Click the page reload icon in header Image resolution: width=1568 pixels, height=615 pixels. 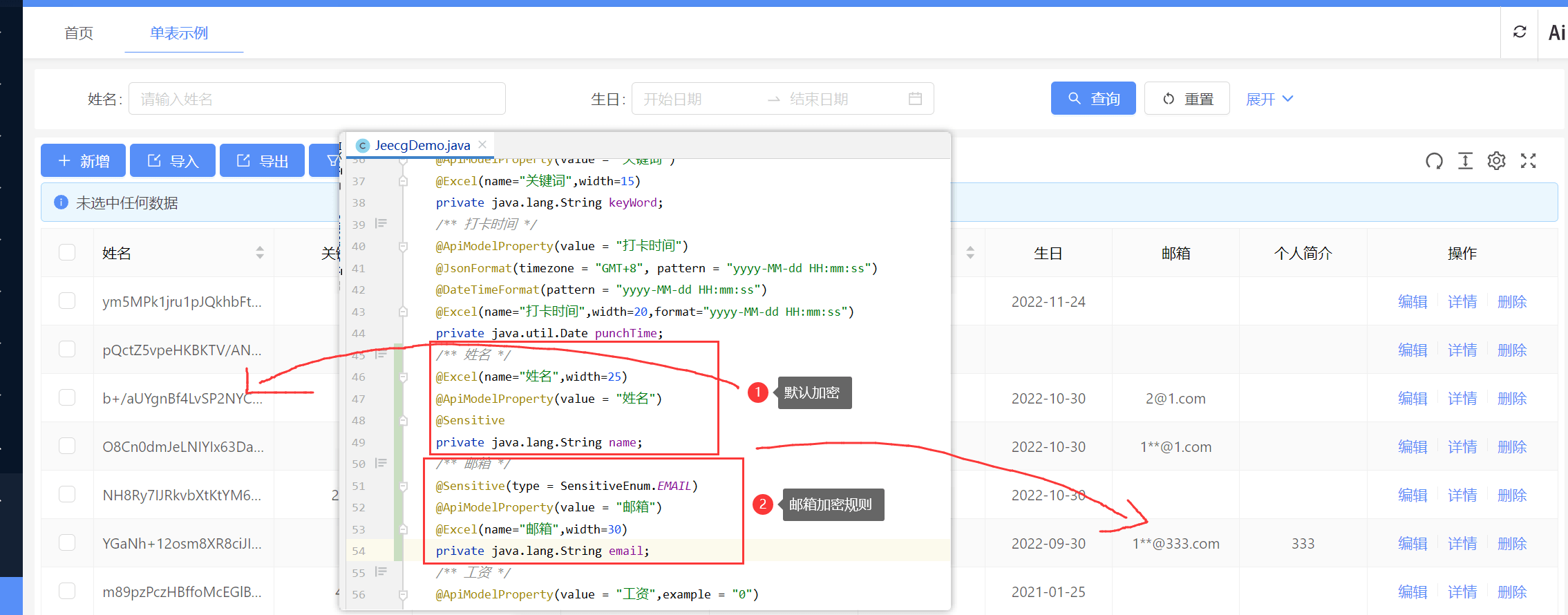pyautogui.click(x=1520, y=32)
